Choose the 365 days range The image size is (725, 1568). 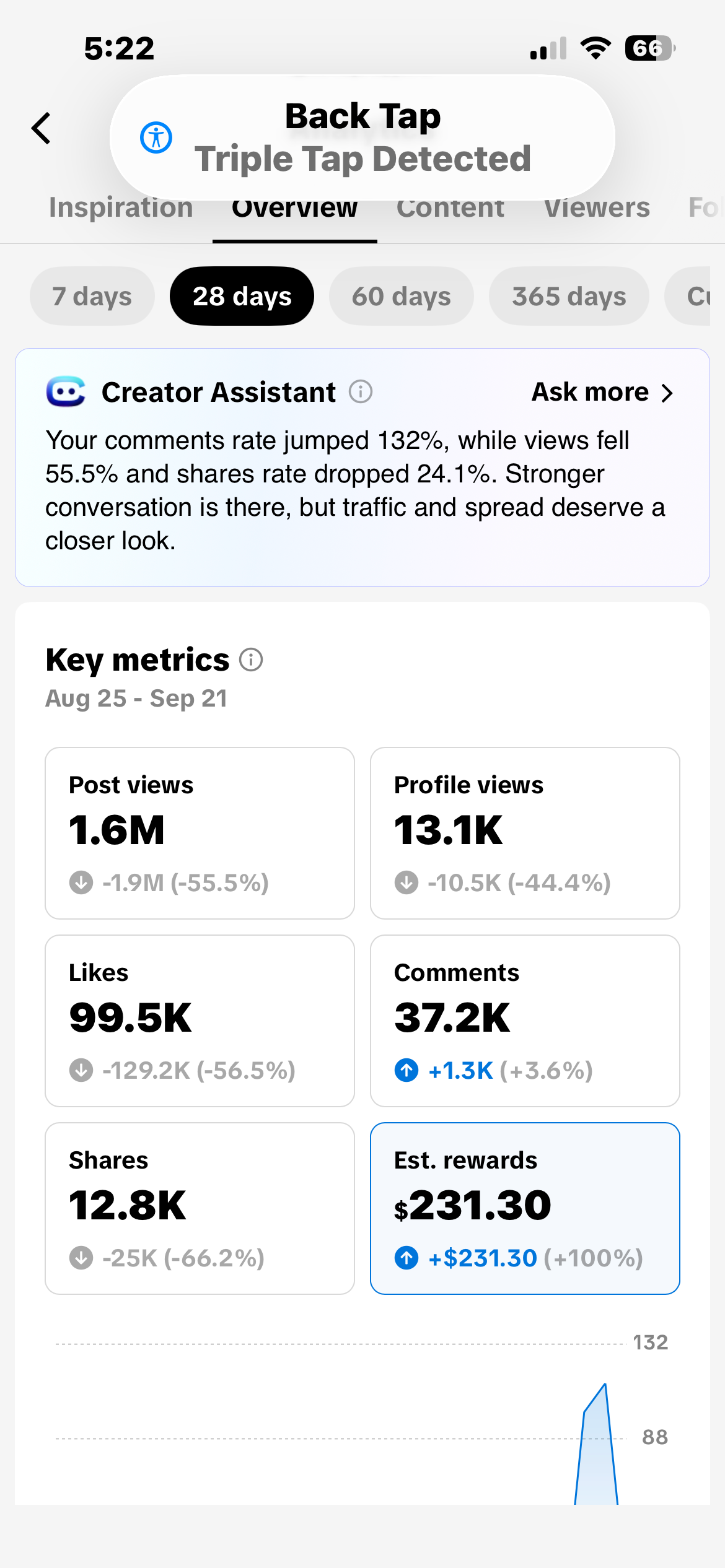point(569,296)
